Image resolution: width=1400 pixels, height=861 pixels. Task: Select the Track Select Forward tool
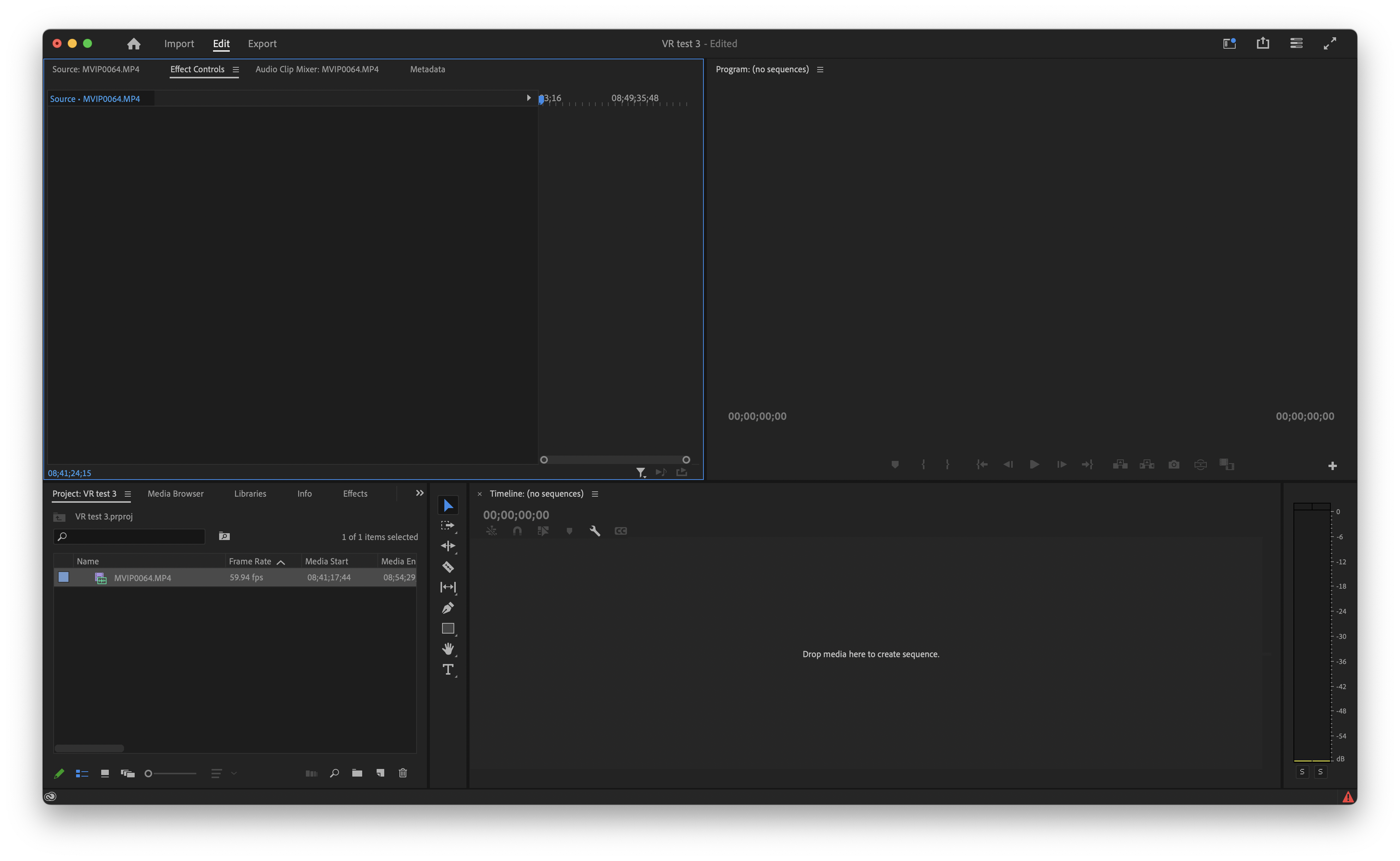[x=448, y=525]
